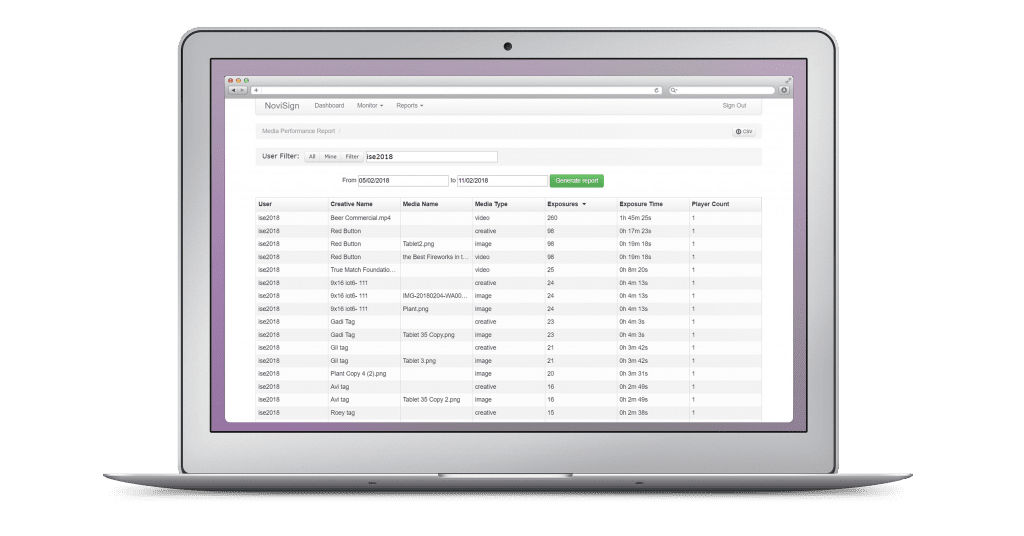Click the fullscreen arrows icon in window corner
The image size is (1024, 536).
click(788, 80)
